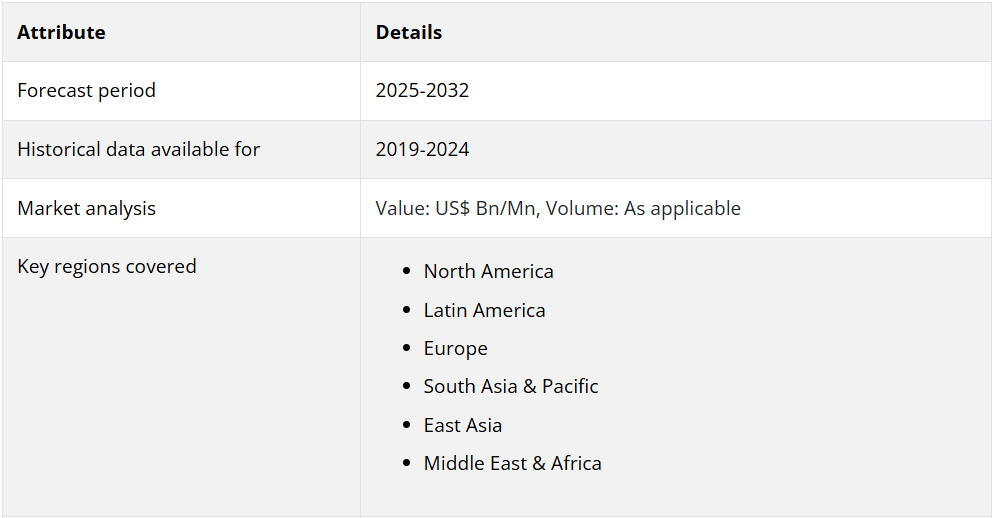Viewport: 993px width, 518px height.
Task: Click the bullet beside East Asia
Action: [x=405, y=426]
